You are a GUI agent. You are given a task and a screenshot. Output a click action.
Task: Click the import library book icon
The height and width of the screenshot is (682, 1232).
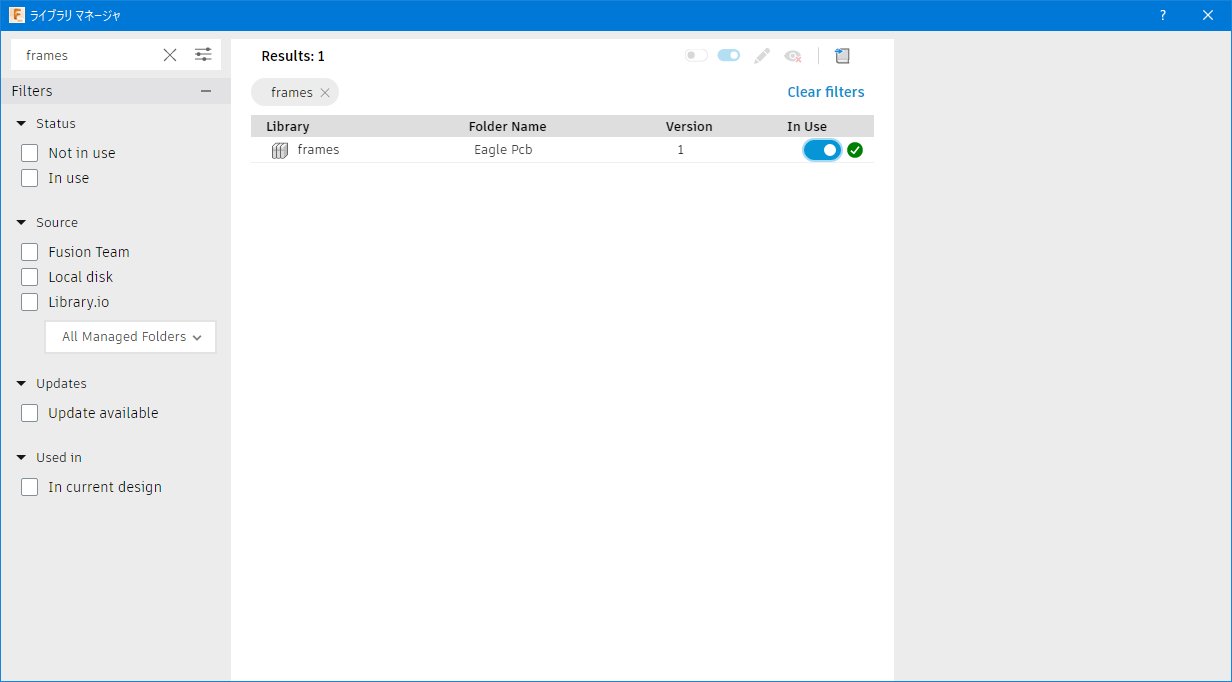tap(842, 56)
